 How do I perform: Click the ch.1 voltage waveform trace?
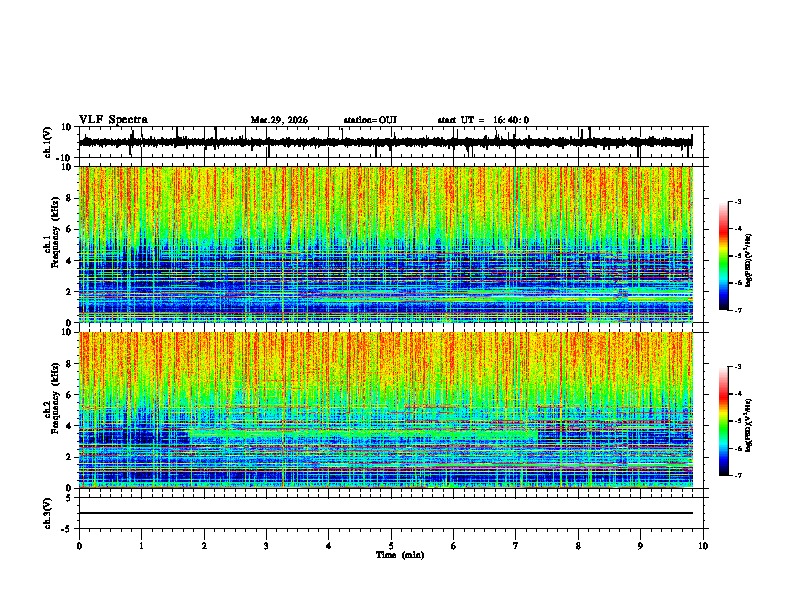(385, 142)
